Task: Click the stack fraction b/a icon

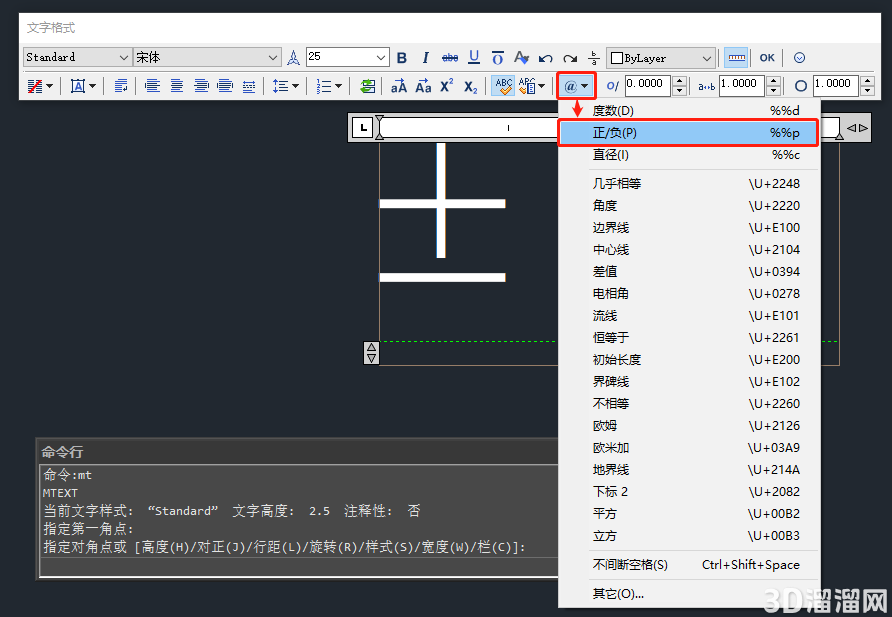Action: pyautogui.click(x=593, y=57)
